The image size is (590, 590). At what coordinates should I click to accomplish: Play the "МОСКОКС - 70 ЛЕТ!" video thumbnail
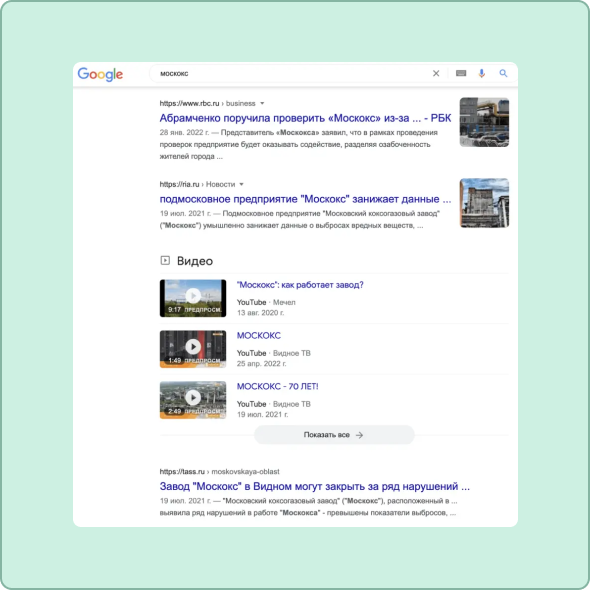(x=193, y=400)
